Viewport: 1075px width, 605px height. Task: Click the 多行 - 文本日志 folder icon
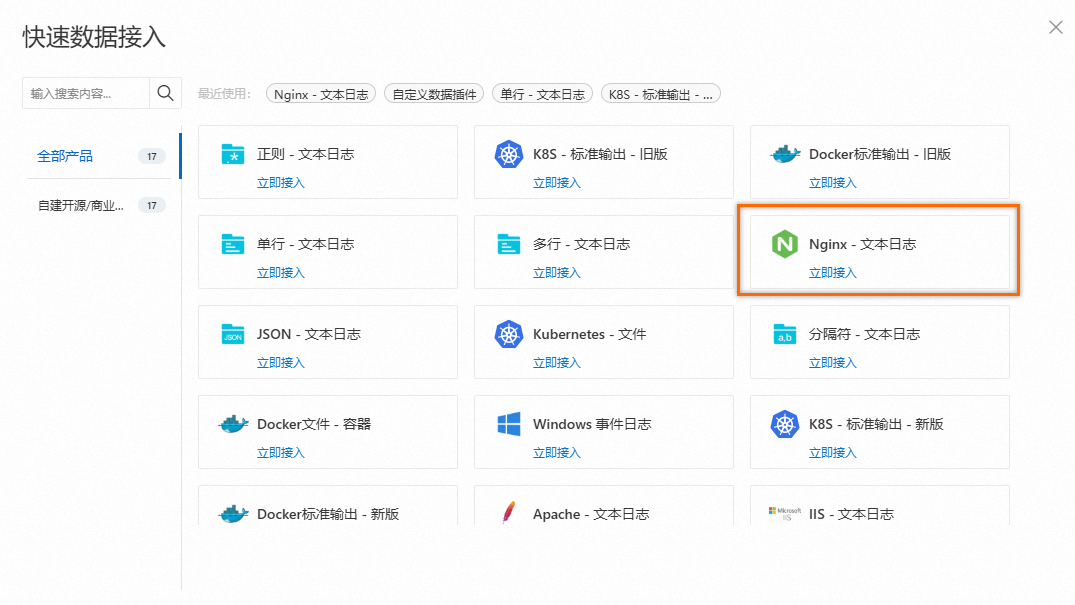click(x=509, y=244)
